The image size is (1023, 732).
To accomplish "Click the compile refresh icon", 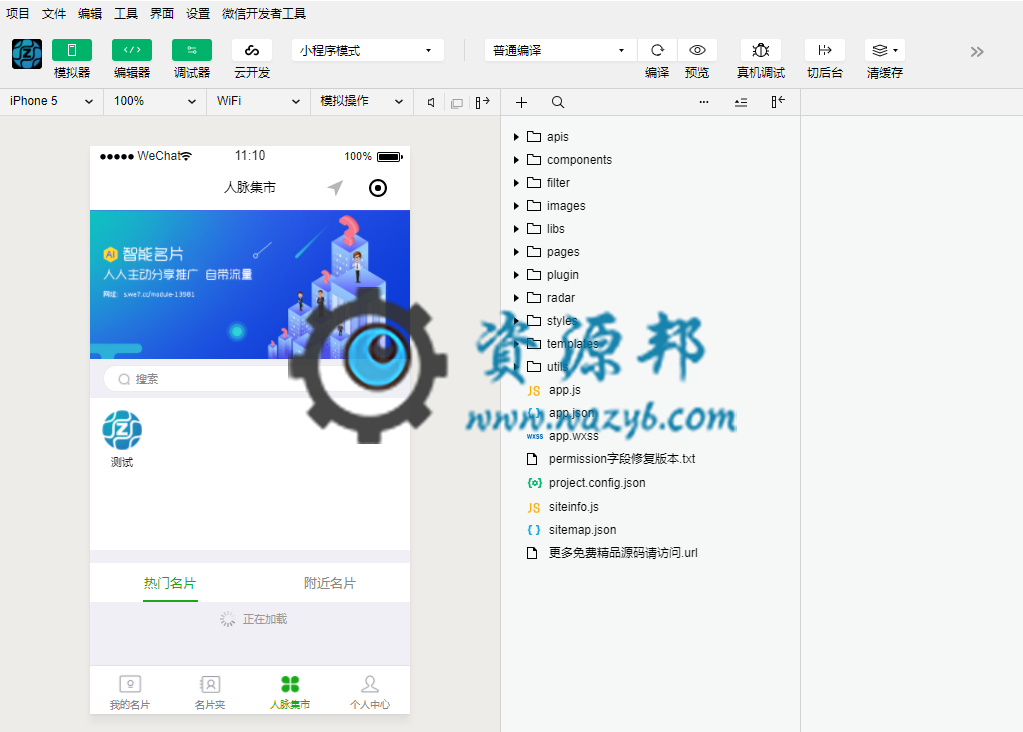I will click(657, 50).
